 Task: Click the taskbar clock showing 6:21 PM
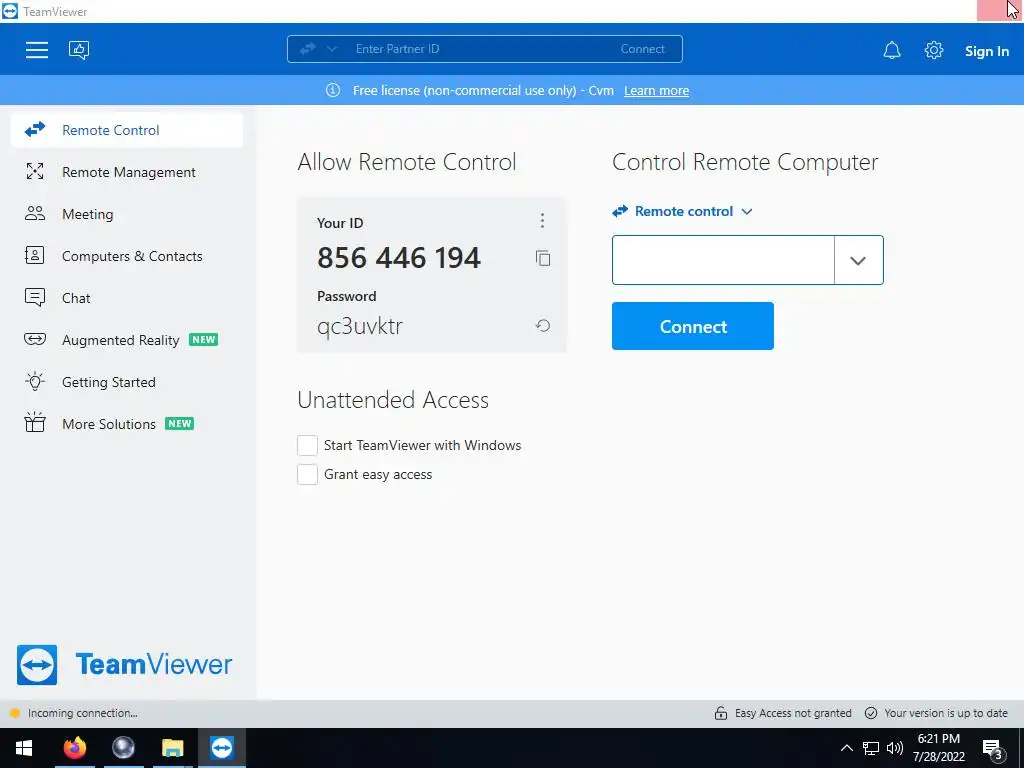pyautogui.click(x=938, y=748)
